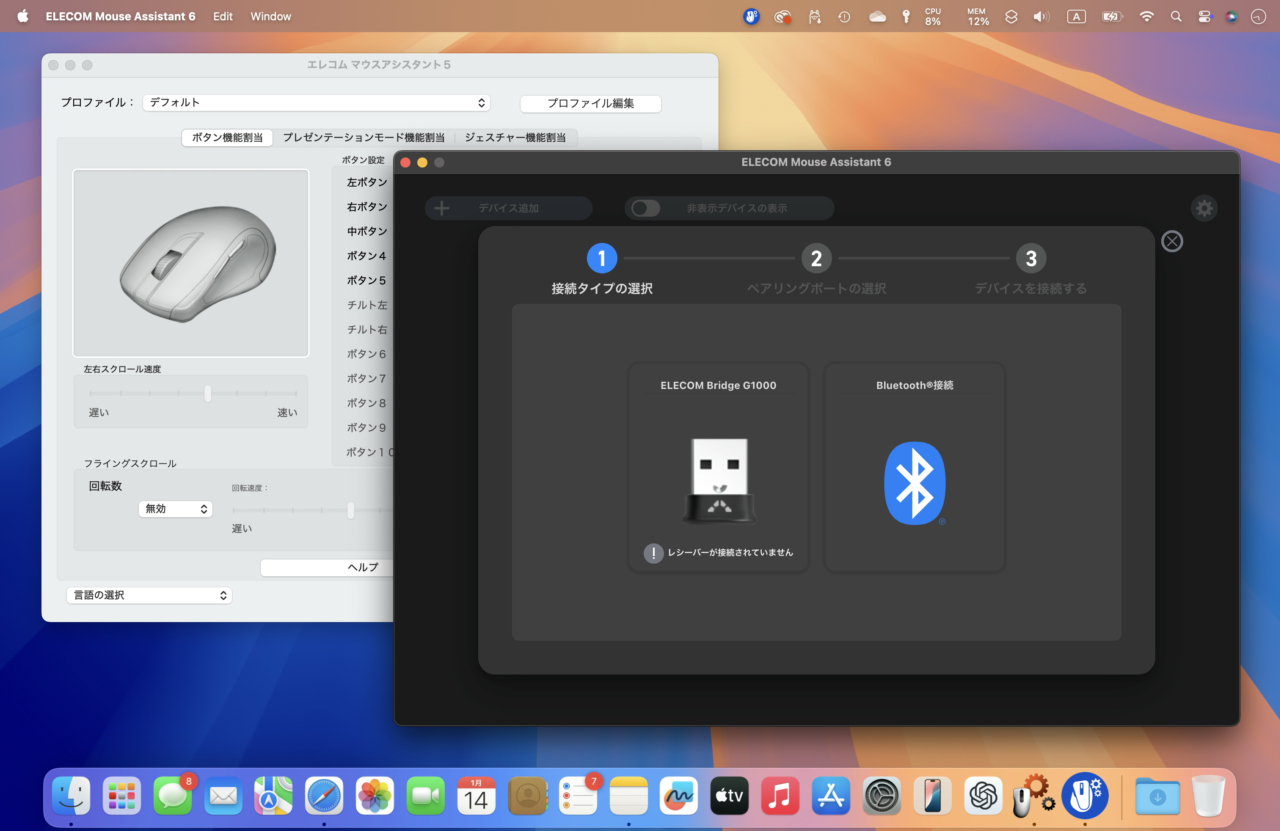Viewport: 1280px width, 831px height.
Task: Open the Window menu
Action: [x=271, y=16]
